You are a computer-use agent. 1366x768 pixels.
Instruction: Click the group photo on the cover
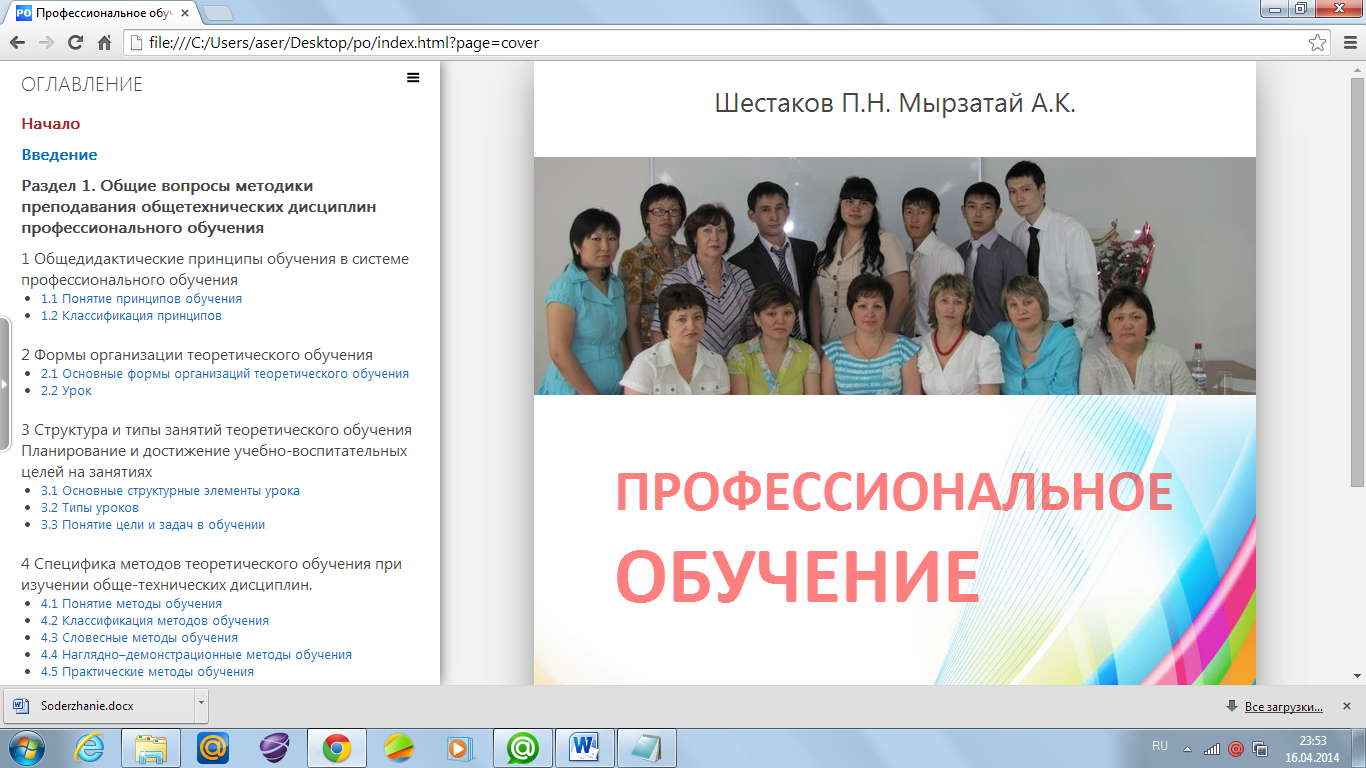coord(895,276)
